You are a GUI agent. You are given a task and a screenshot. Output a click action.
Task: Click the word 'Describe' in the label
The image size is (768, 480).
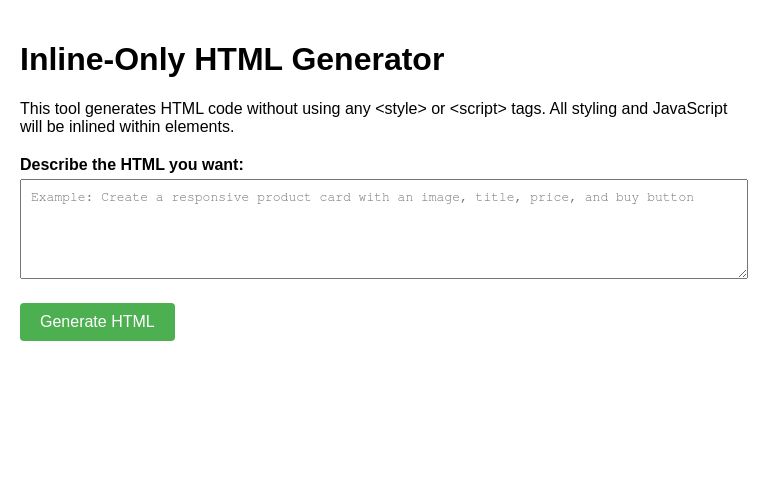tap(54, 165)
